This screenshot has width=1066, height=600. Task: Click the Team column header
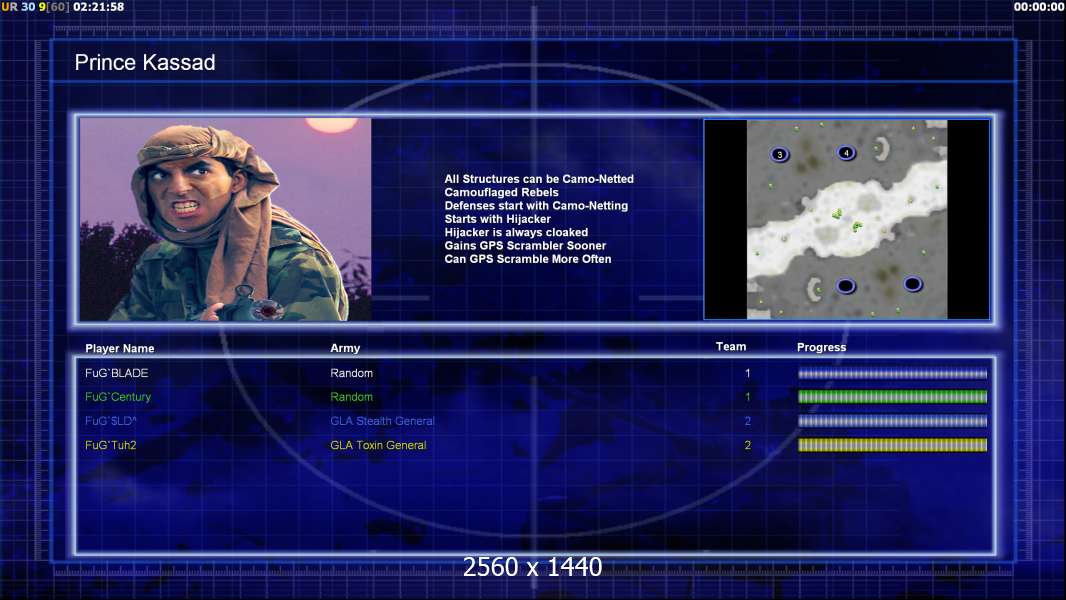731,347
